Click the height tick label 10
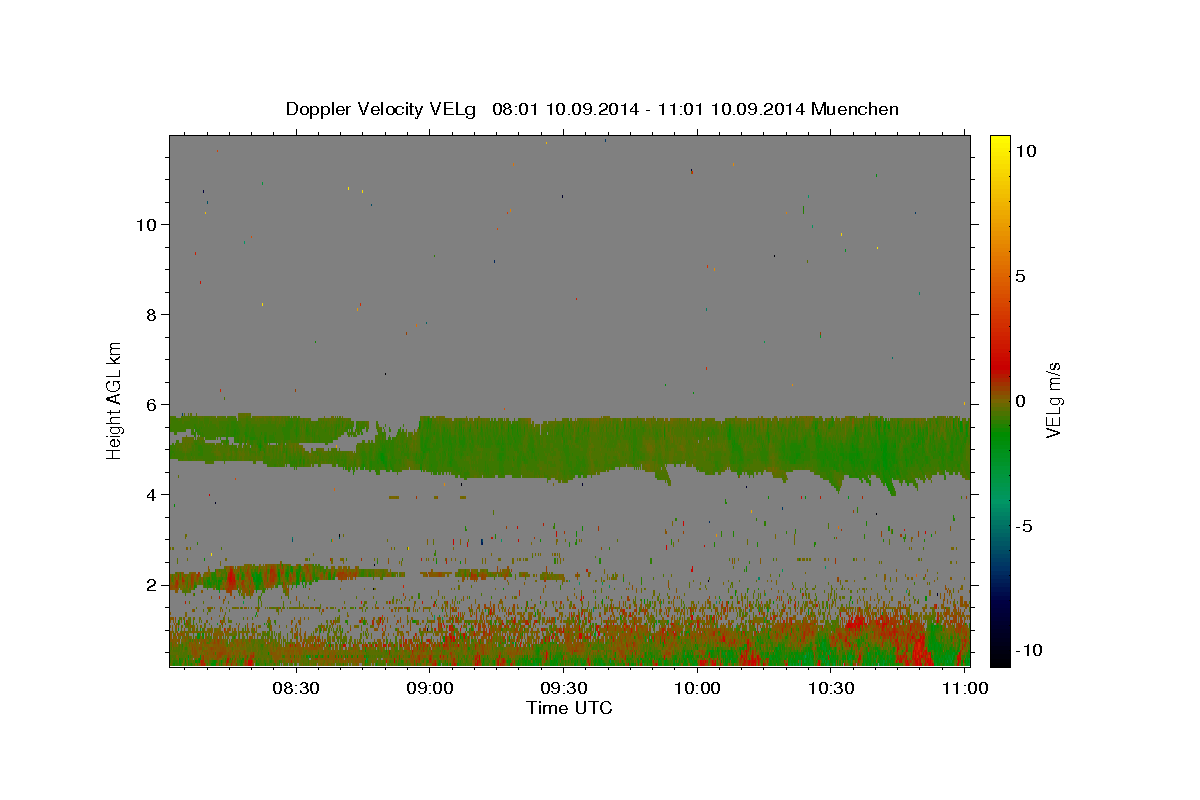1200x800 pixels. point(145,224)
